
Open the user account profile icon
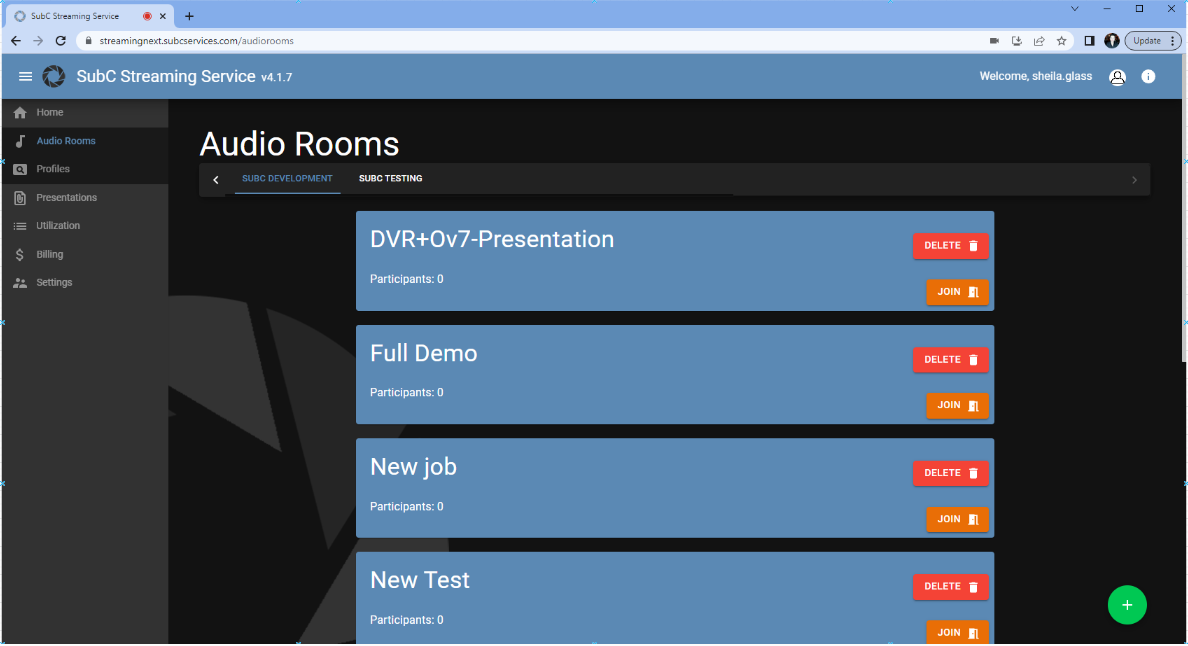(1117, 77)
